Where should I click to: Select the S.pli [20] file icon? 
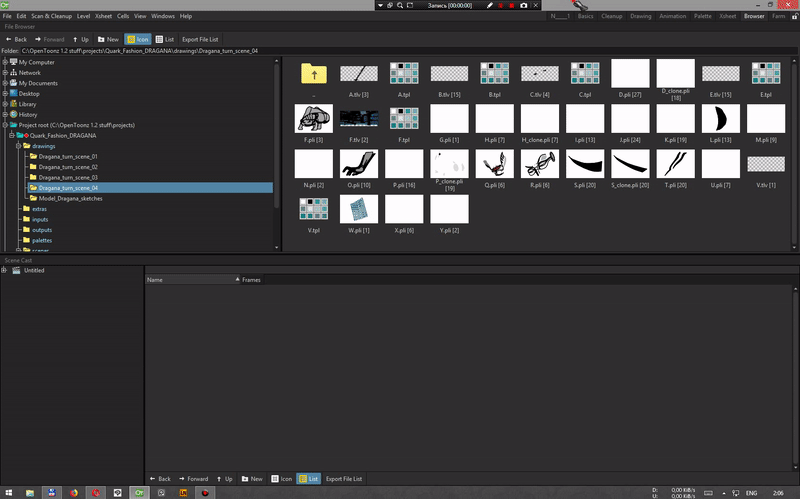[x=585, y=164]
